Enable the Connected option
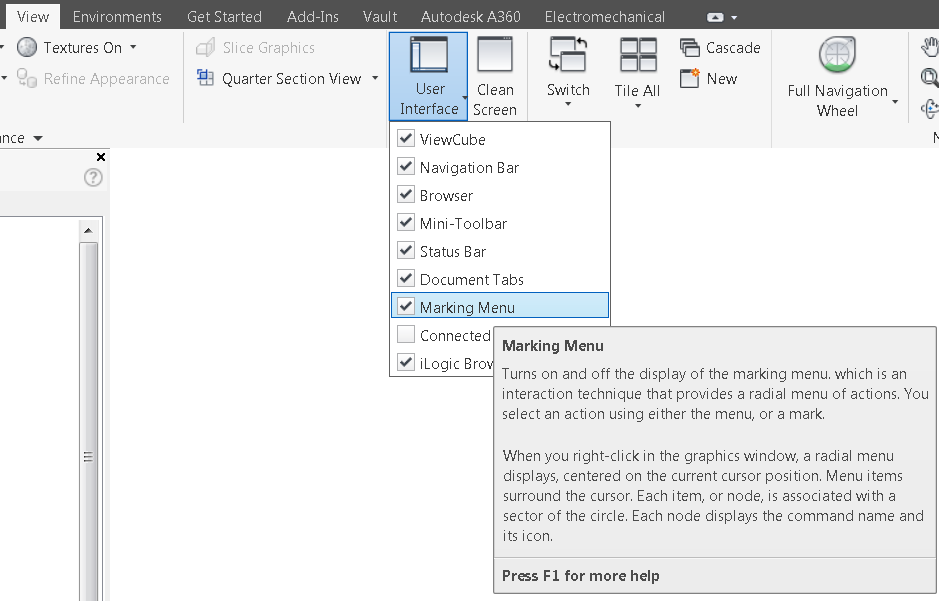 [406, 335]
